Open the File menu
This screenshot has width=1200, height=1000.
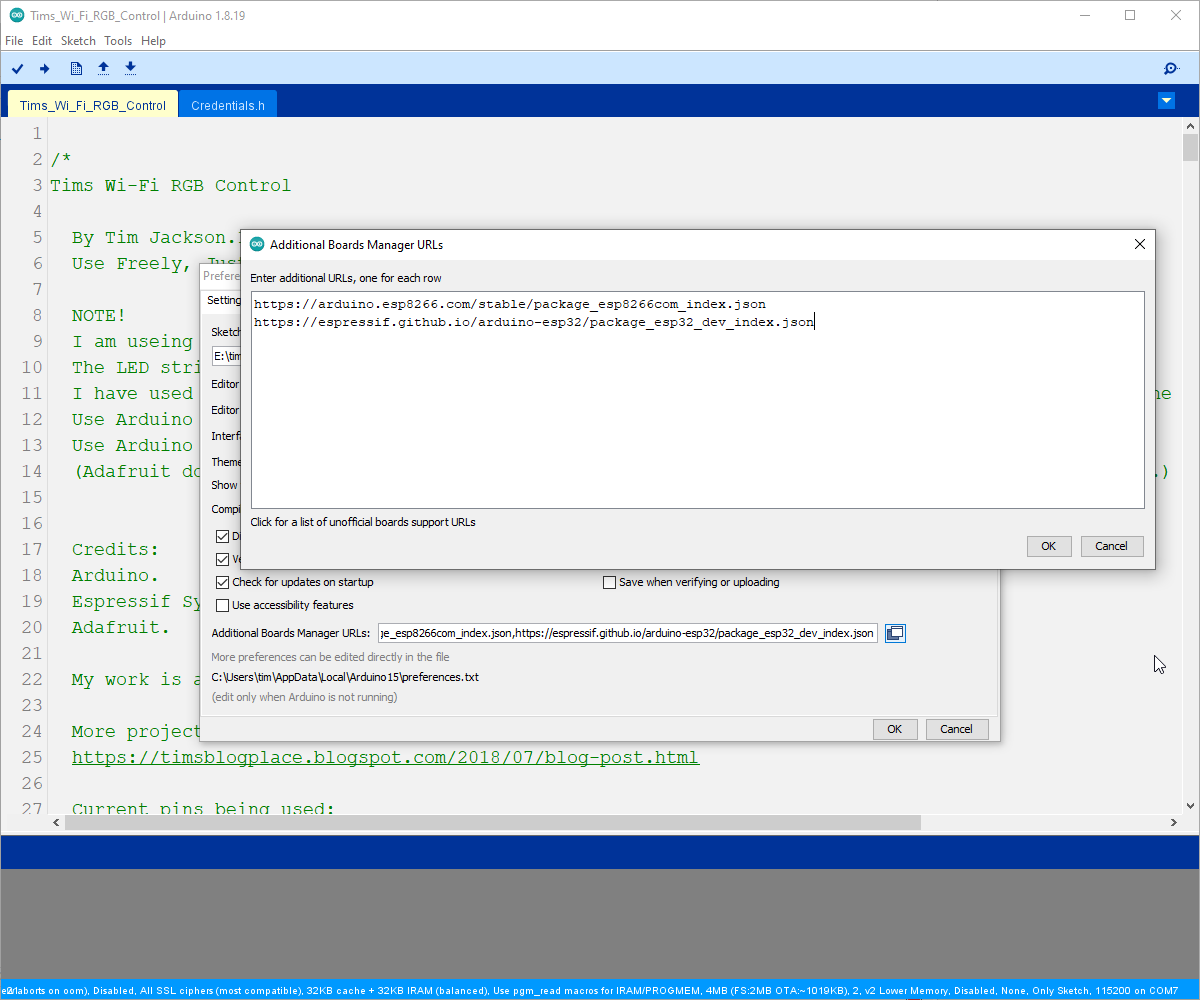click(14, 41)
